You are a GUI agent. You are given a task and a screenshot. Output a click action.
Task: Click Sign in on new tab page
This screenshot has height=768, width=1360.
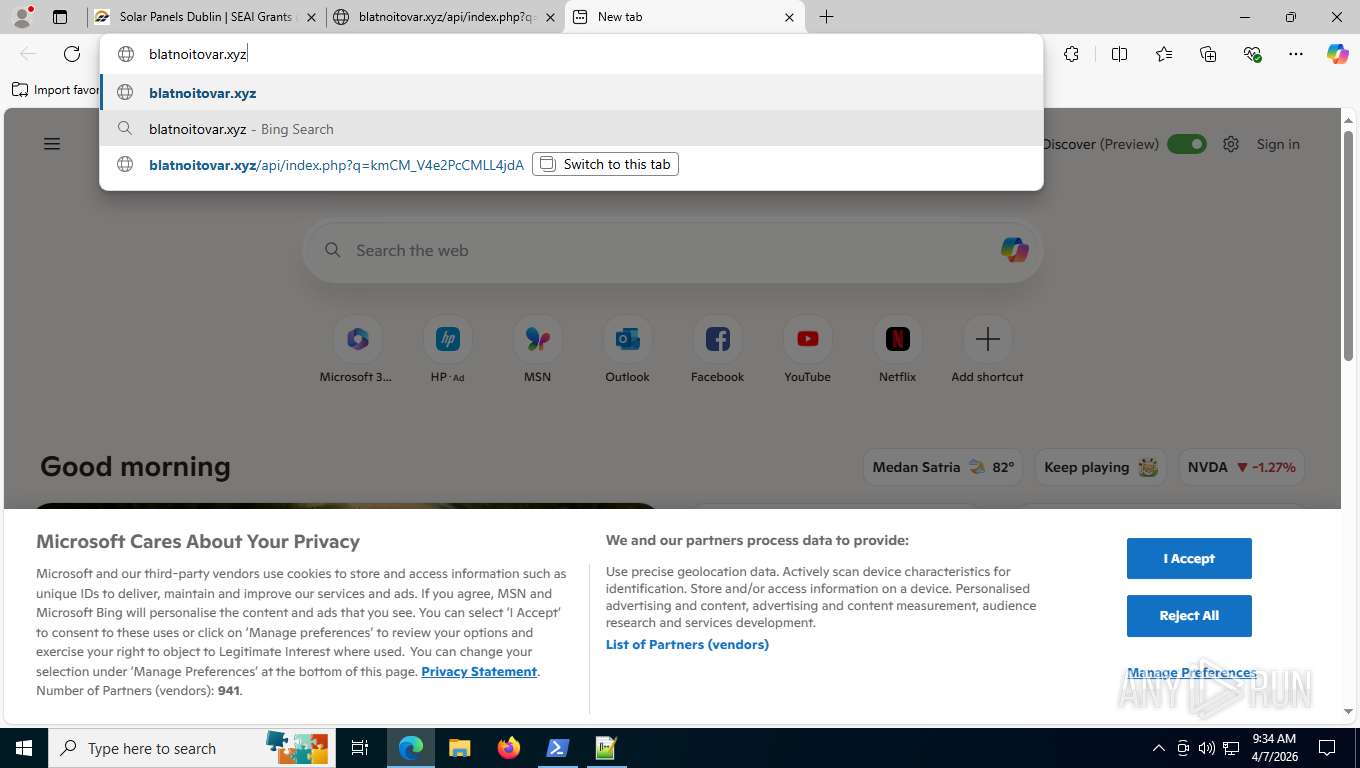pos(1278,144)
